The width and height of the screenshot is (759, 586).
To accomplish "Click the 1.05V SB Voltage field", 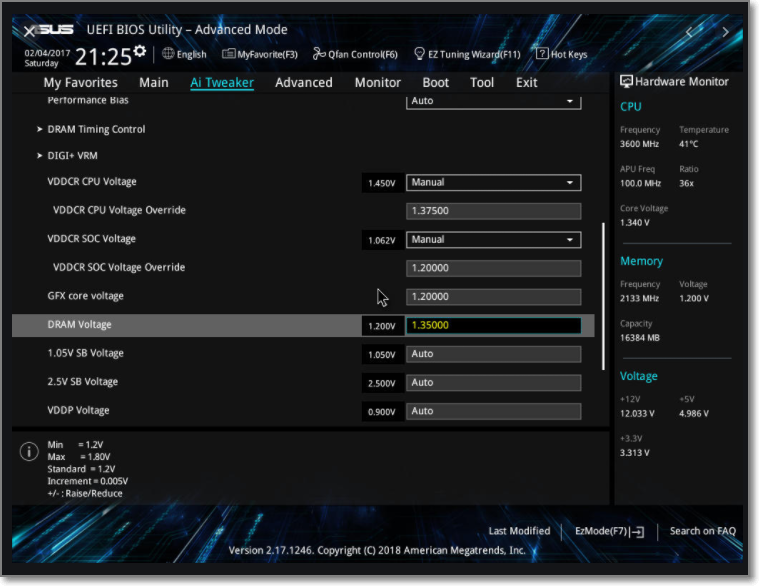I will point(493,354).
